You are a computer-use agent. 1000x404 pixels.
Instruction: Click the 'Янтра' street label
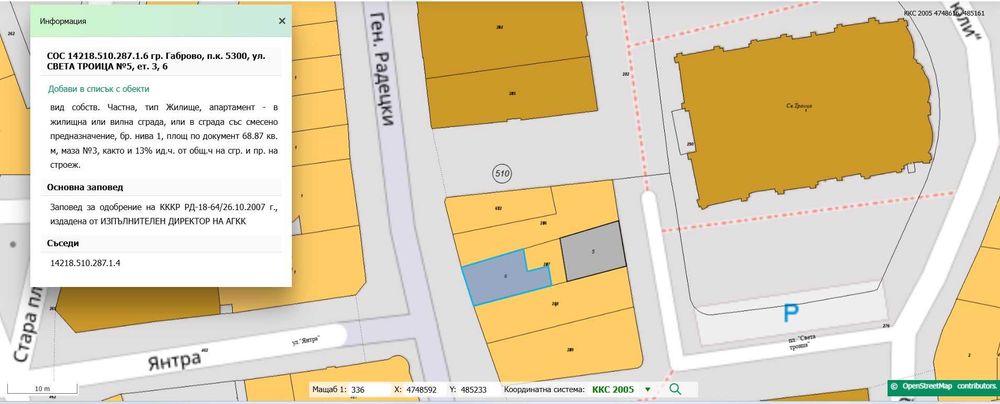point(175,360)
